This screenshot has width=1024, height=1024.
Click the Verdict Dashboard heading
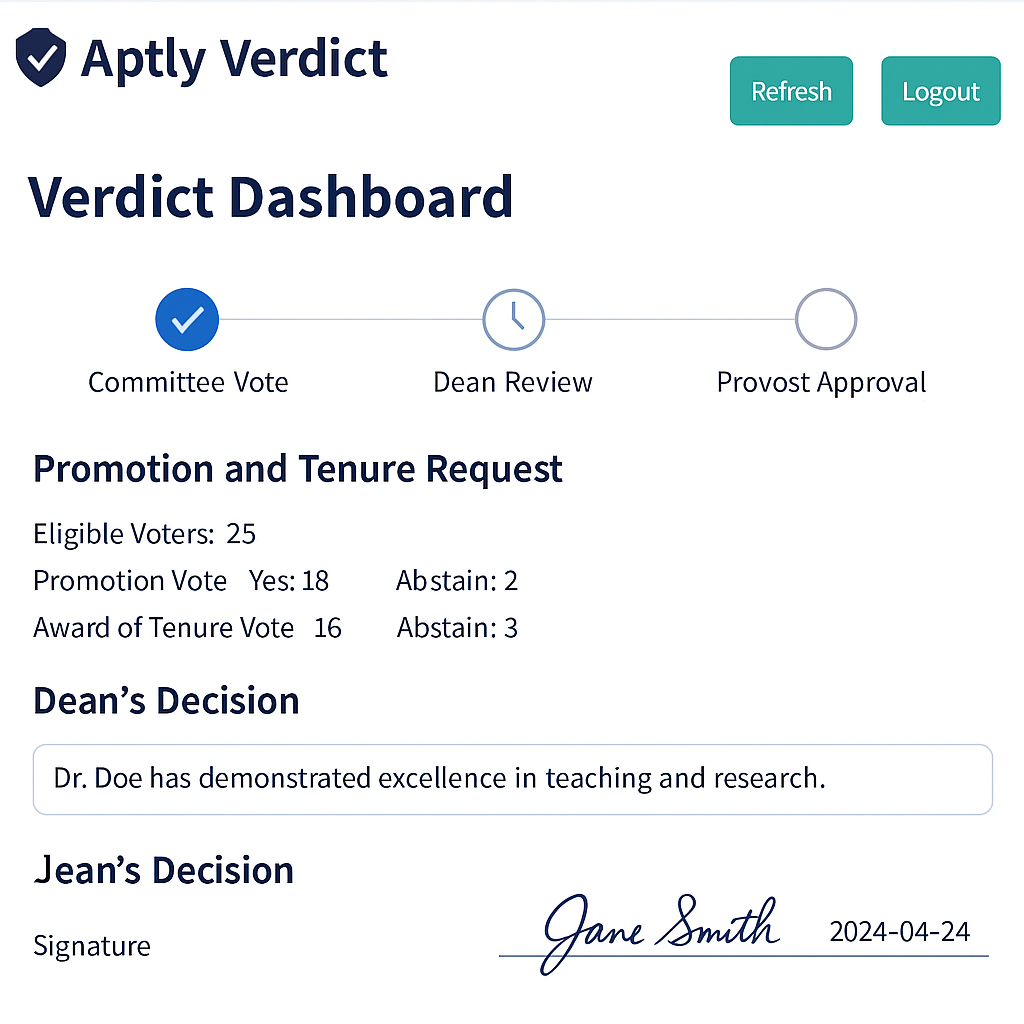271,197
